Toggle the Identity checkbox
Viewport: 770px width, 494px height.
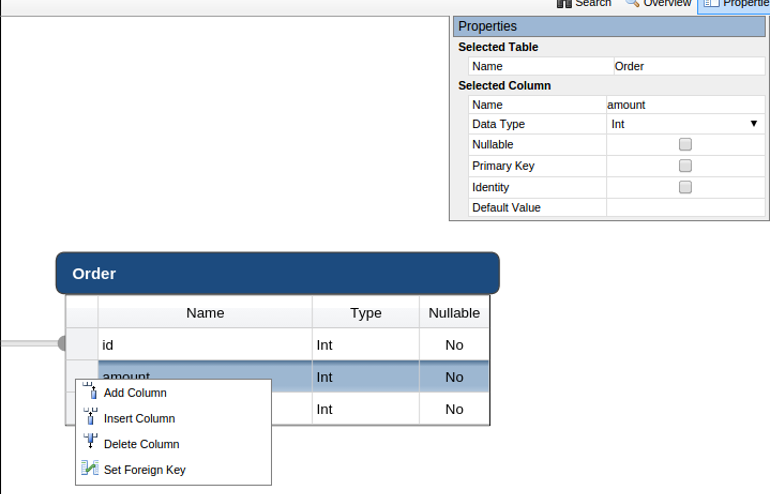[685, 187]
